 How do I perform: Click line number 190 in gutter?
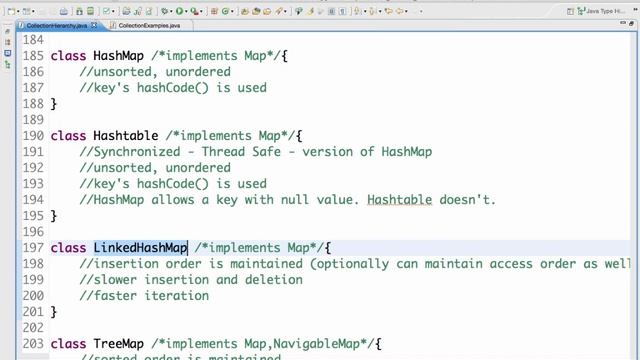pos(33,136)
